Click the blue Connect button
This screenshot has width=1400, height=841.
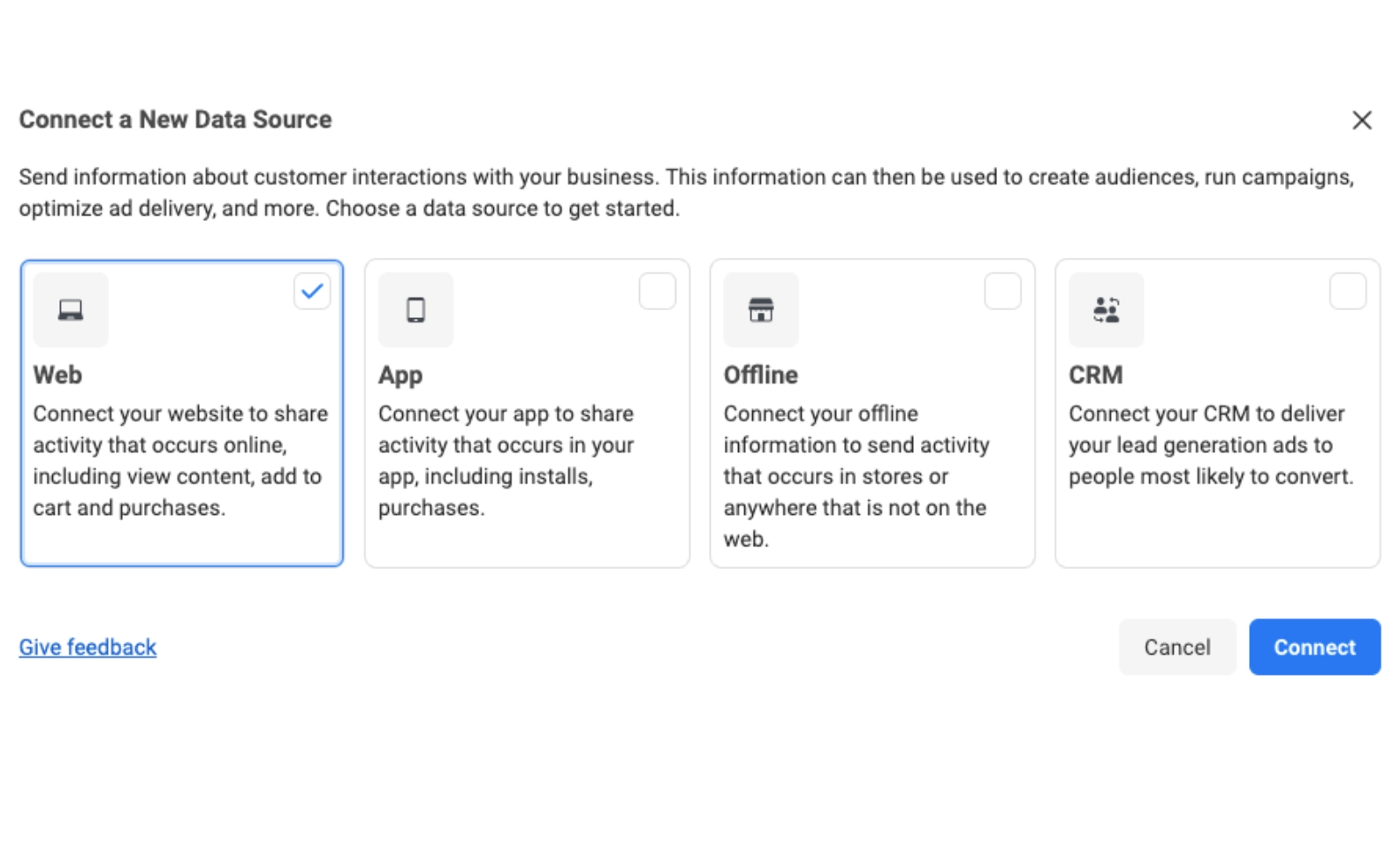pos(1314,647)
